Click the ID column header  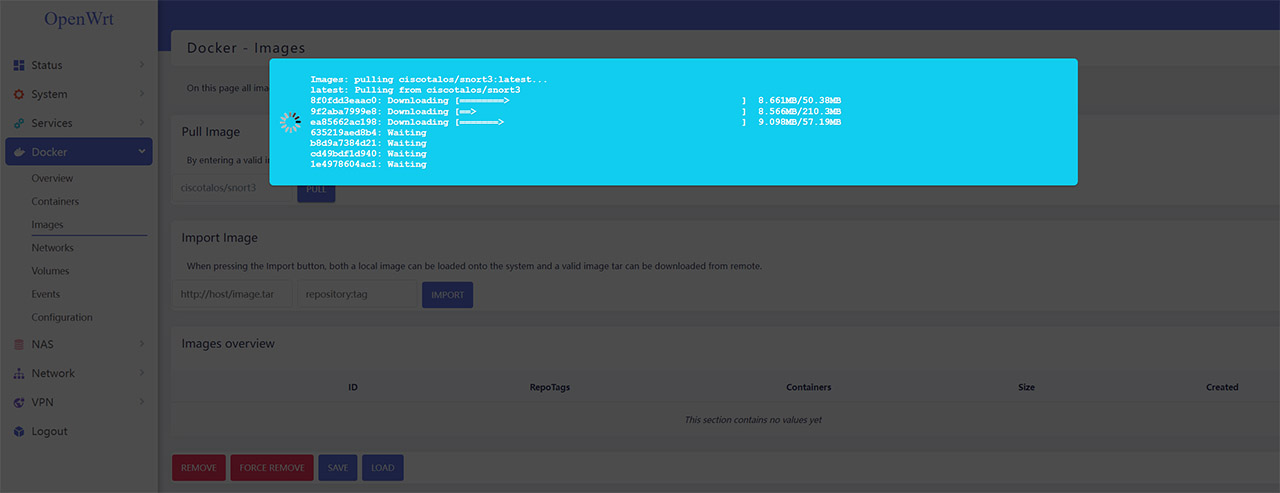point(353,387)
